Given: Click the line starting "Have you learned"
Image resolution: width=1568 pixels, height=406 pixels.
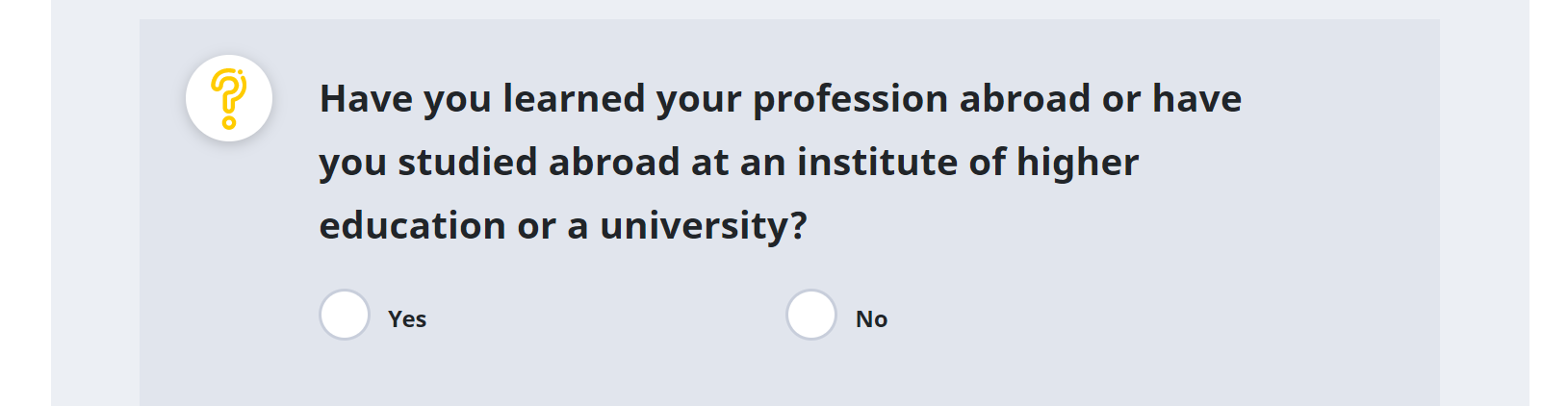Looking at the screenshot, I should (780, 99).
